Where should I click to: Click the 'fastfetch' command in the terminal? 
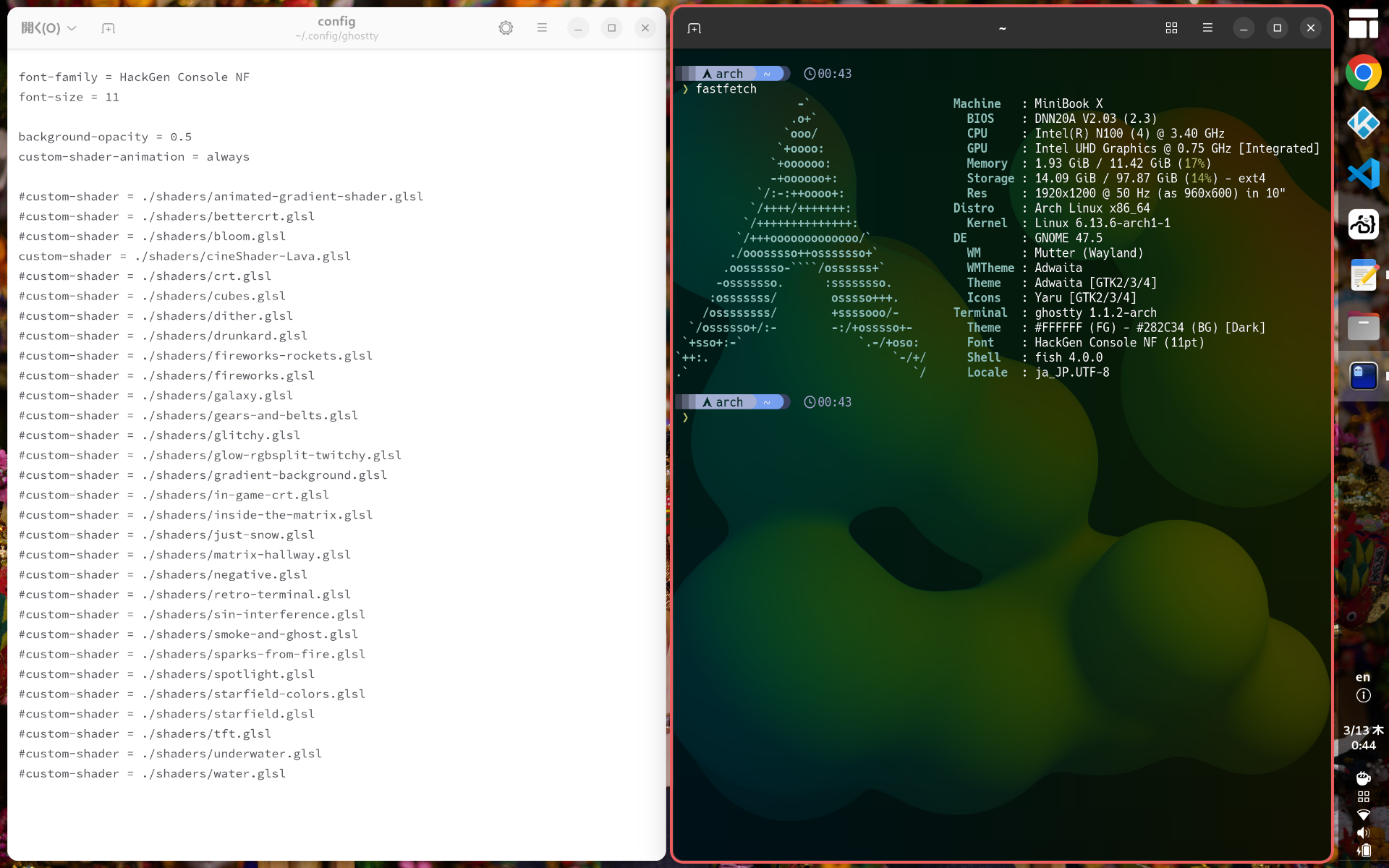click(x=726, y=89)
